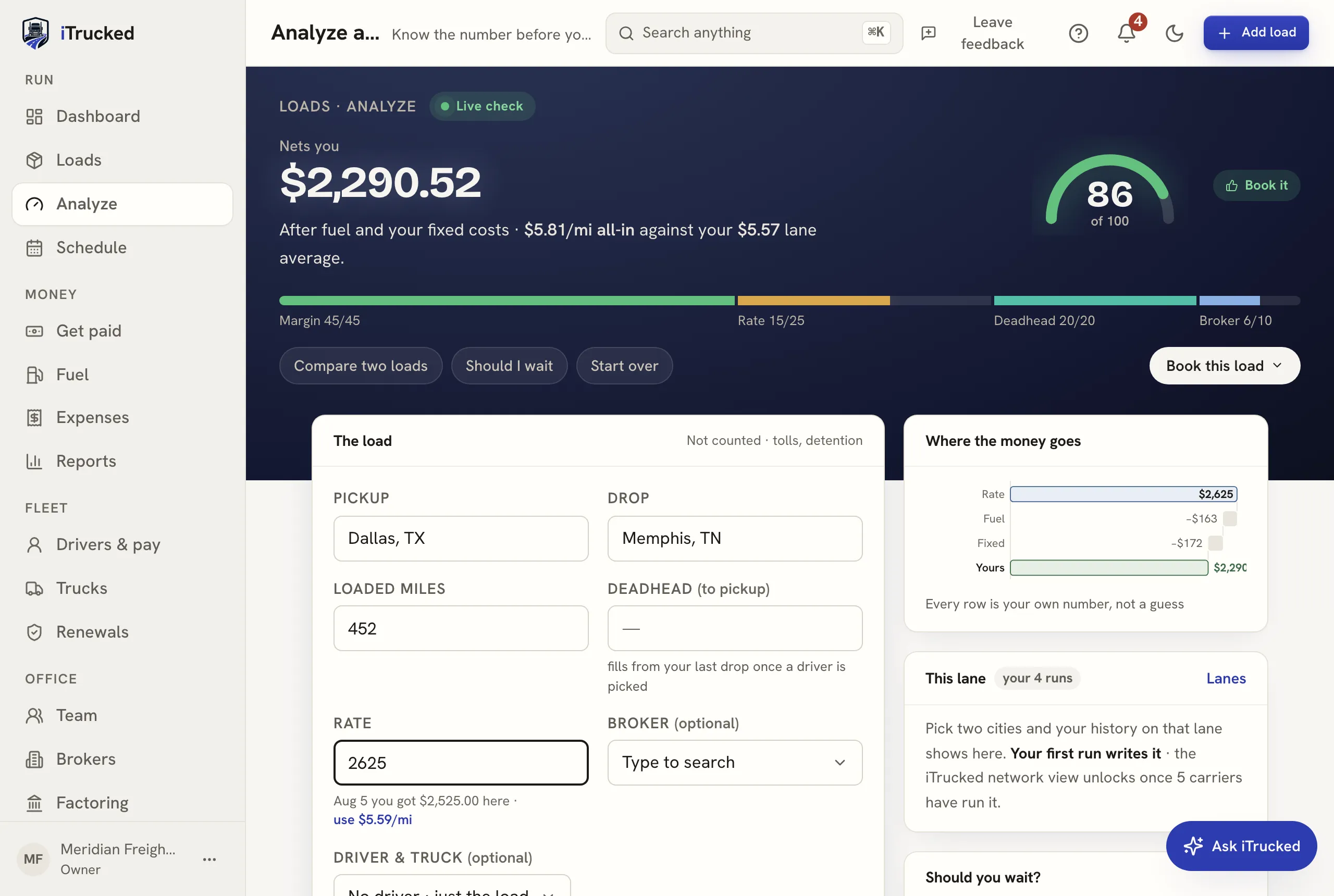Open Dashboard from the sidebar
This screenshot has width=1334, height=896.
(122, 116)
